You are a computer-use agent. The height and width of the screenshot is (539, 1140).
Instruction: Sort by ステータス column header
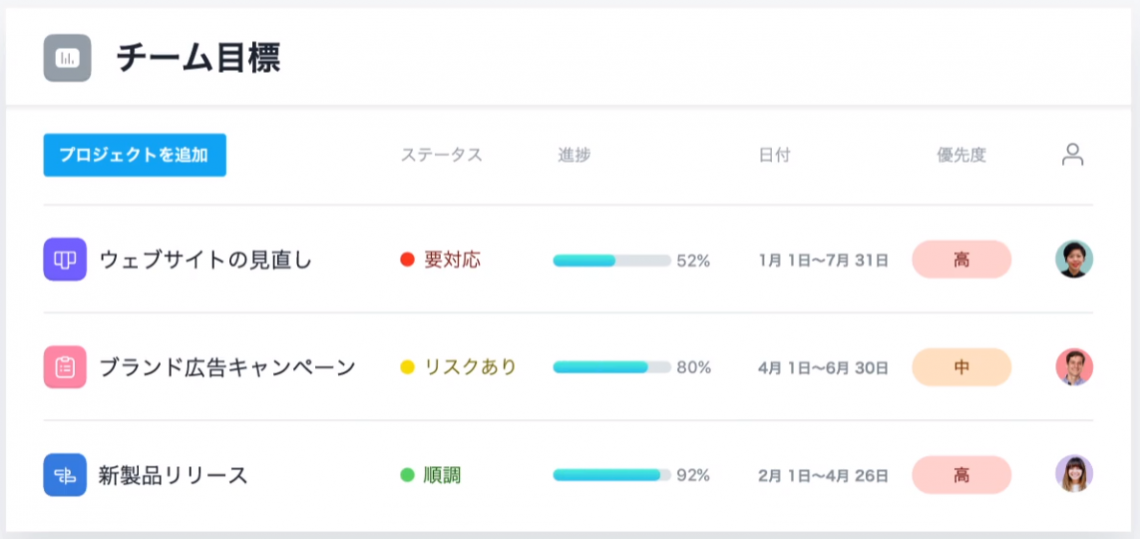pyautogui.click(x=441, y=155)
